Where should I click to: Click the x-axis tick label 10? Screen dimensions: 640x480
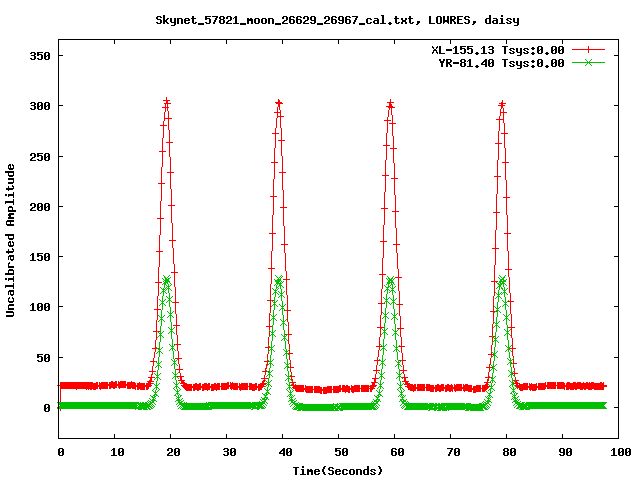pos(117,452)
